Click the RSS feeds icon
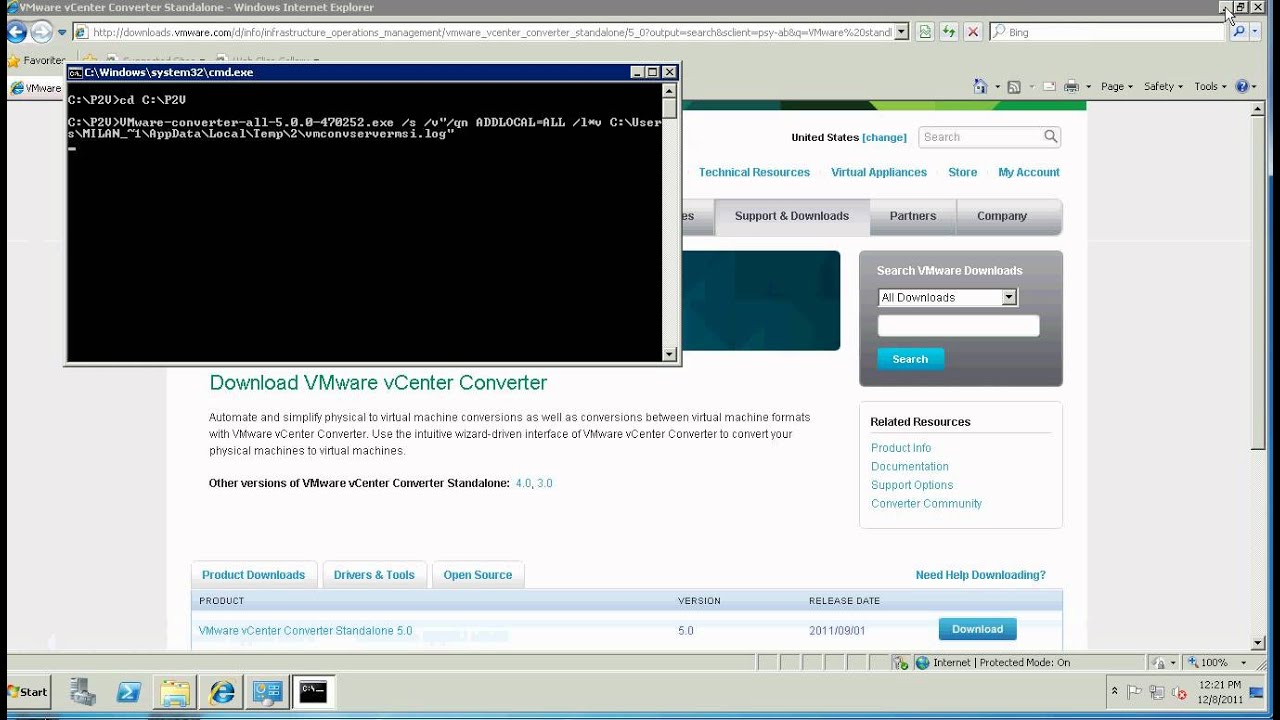The width and height of the screenshot is (1280, 720). tap(1013, 87)
